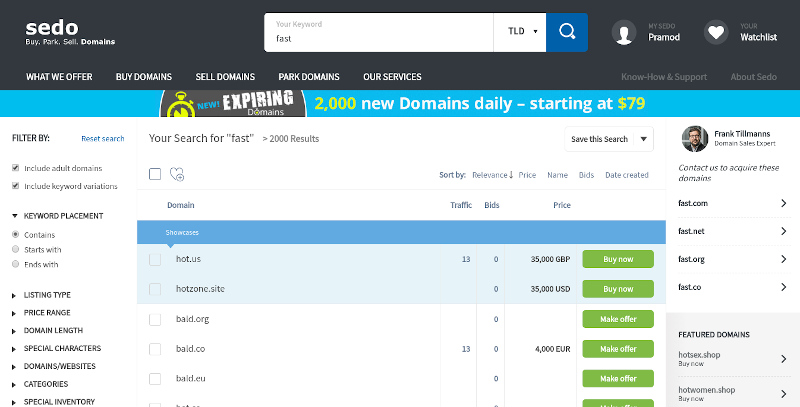
Task: Open the TLD dropdown
Action: click(x=520, y=32)
